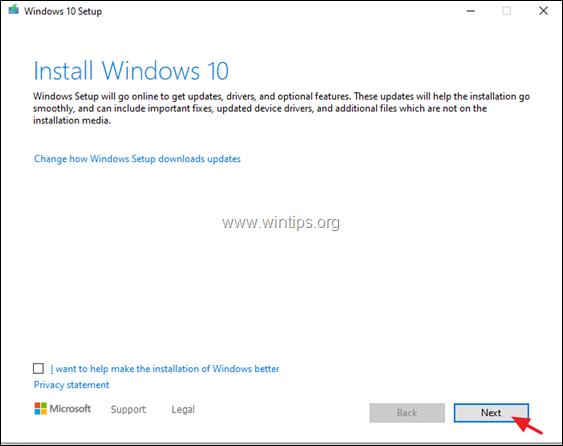Click the Windows 10 Setup window title
This screenshot has height=446, width=563.
click(63, 11)
